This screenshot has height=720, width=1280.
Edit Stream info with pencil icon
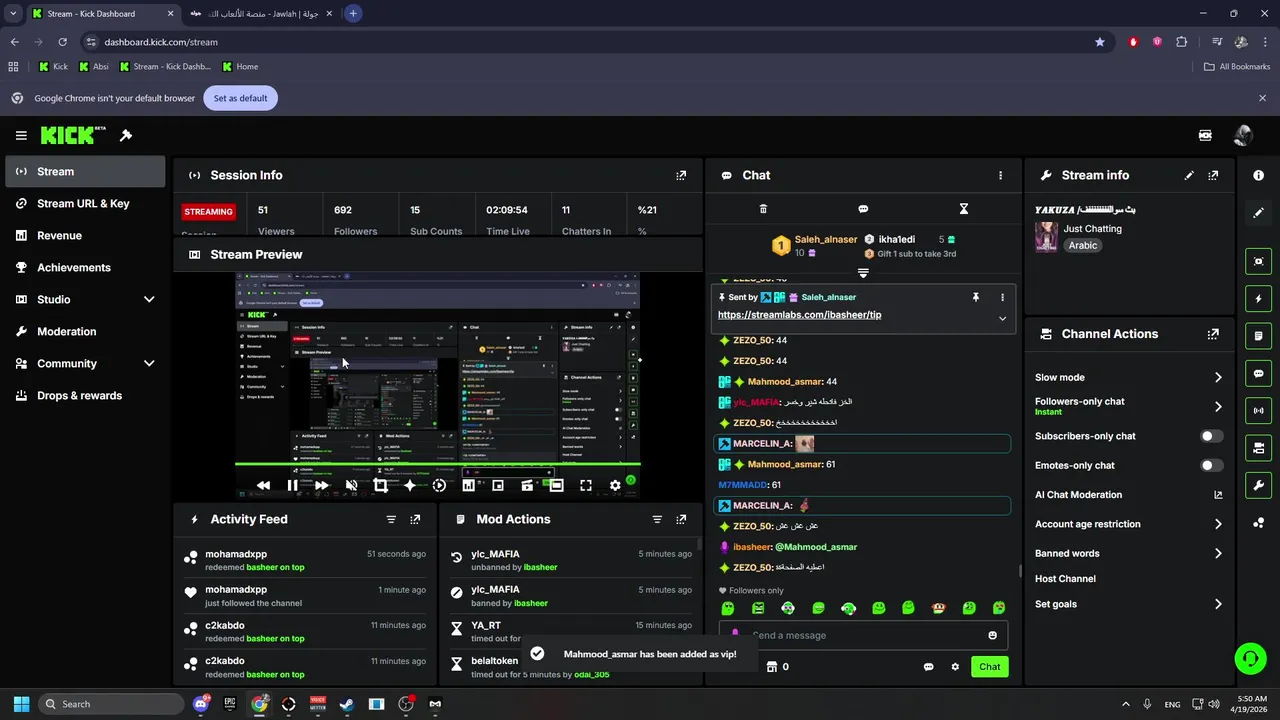[1189, 175]
